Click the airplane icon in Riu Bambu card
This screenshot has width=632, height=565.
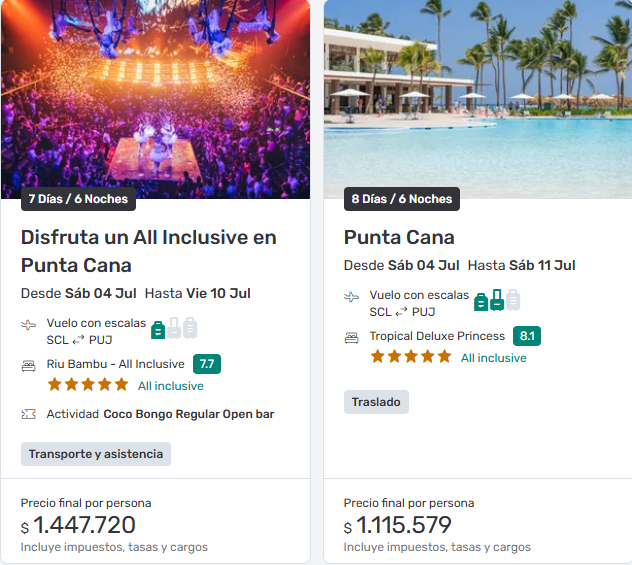(28, 326)
